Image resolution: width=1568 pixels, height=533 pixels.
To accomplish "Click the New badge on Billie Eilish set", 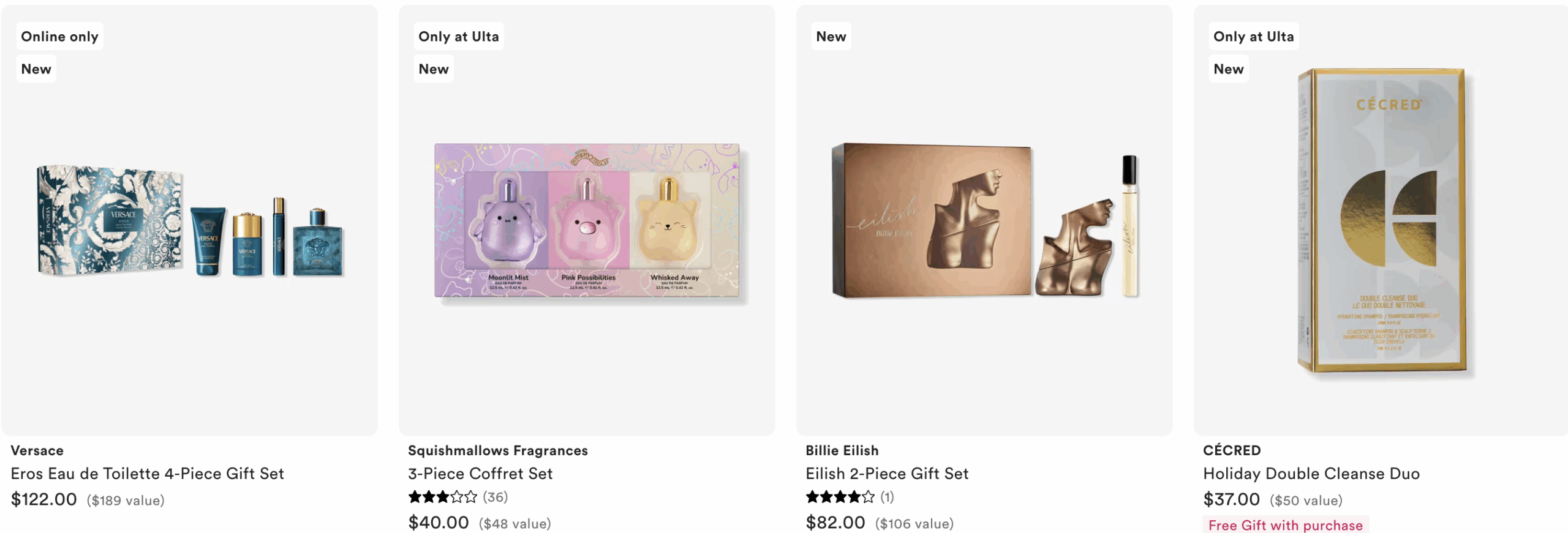I will tap(831, 37).
